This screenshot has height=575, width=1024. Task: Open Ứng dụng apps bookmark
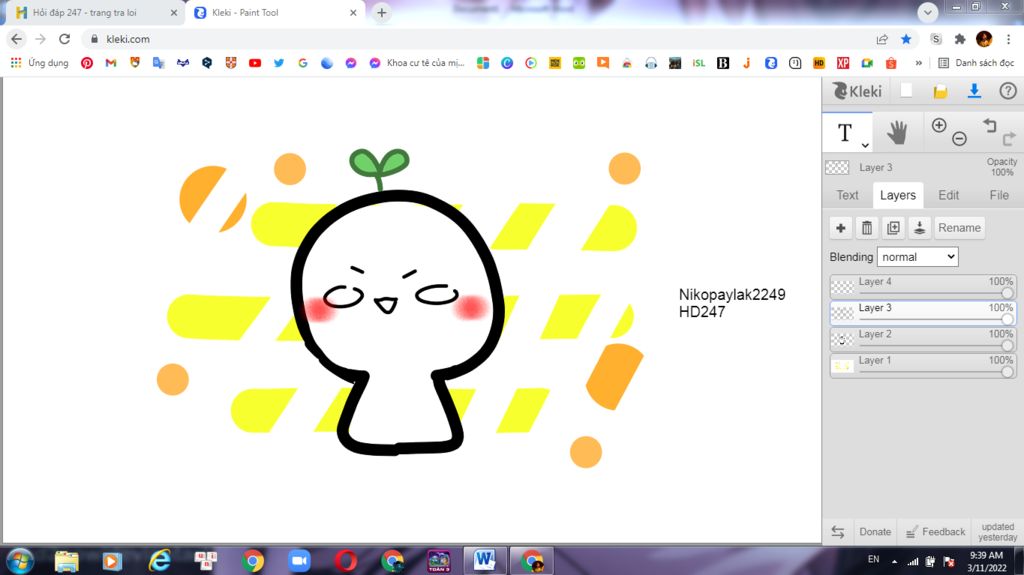[39, 63]
